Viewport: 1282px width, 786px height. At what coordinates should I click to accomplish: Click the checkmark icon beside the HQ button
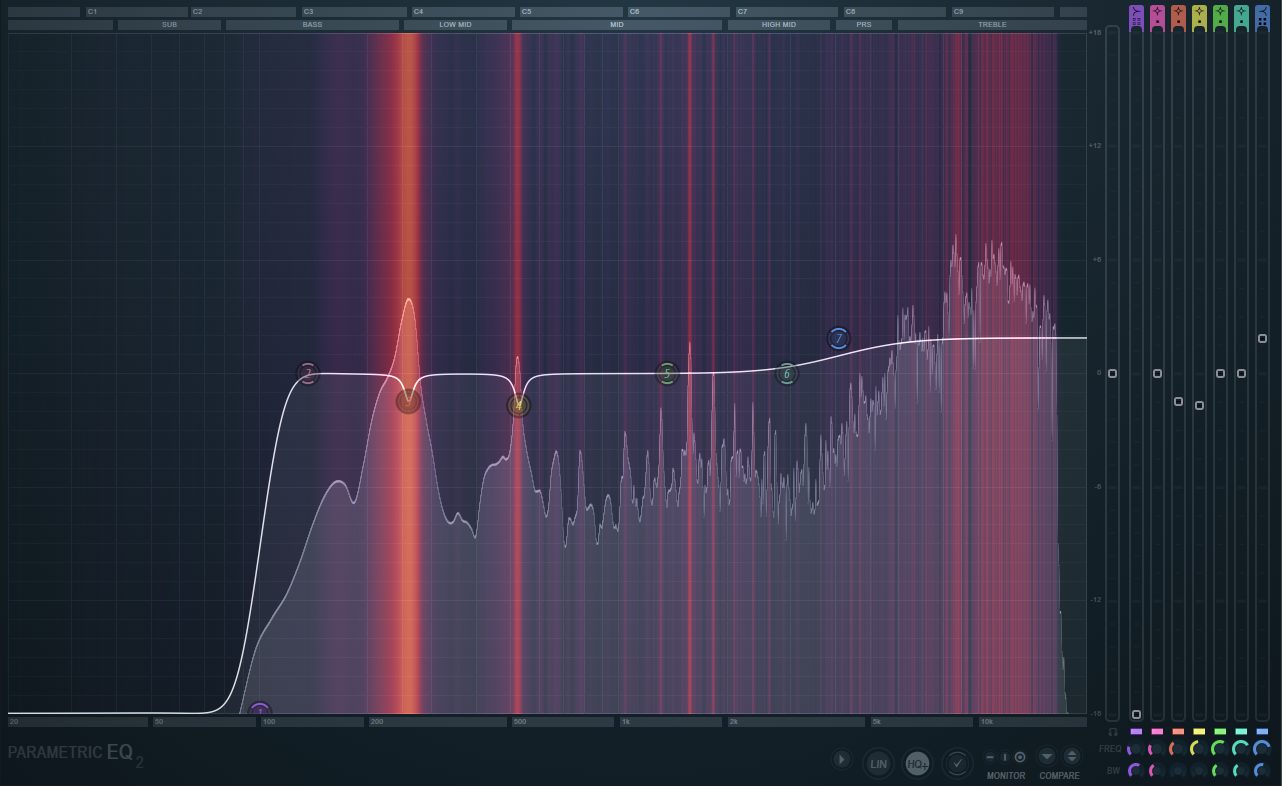(957, 763)
